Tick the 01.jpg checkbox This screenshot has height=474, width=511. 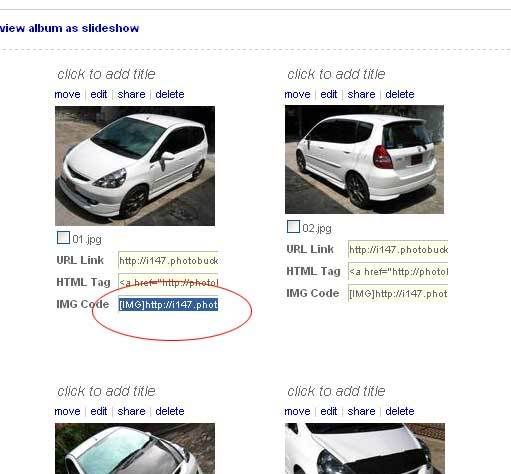63,238
